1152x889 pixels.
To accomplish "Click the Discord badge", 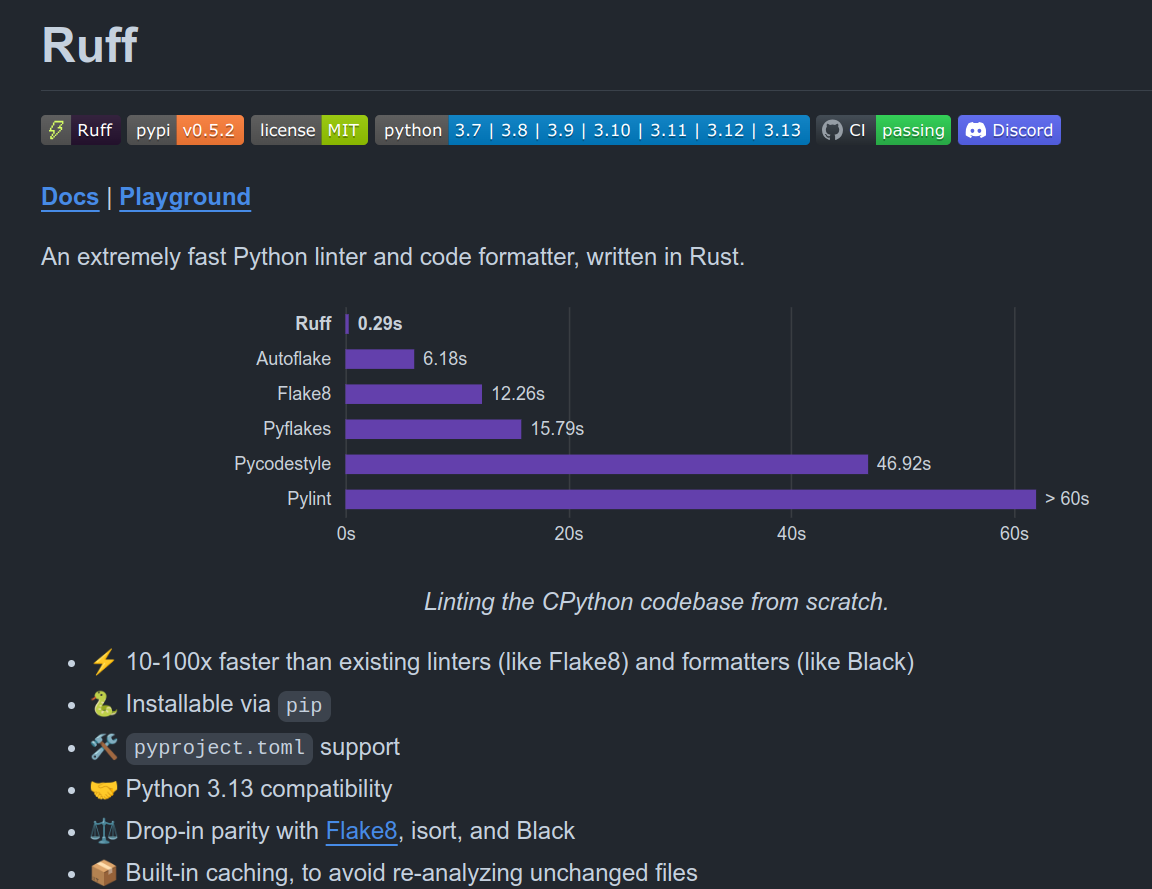I will point(1009,129).
